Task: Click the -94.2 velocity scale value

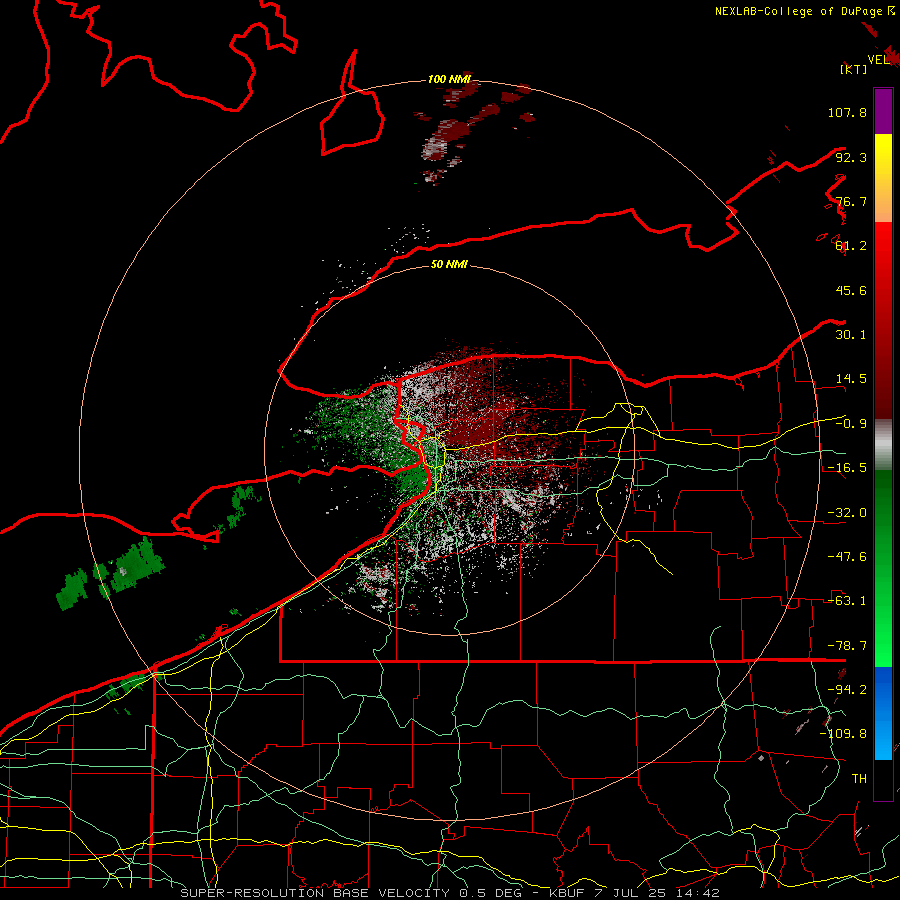Action: pyautogui.click(x=847, y=689)
